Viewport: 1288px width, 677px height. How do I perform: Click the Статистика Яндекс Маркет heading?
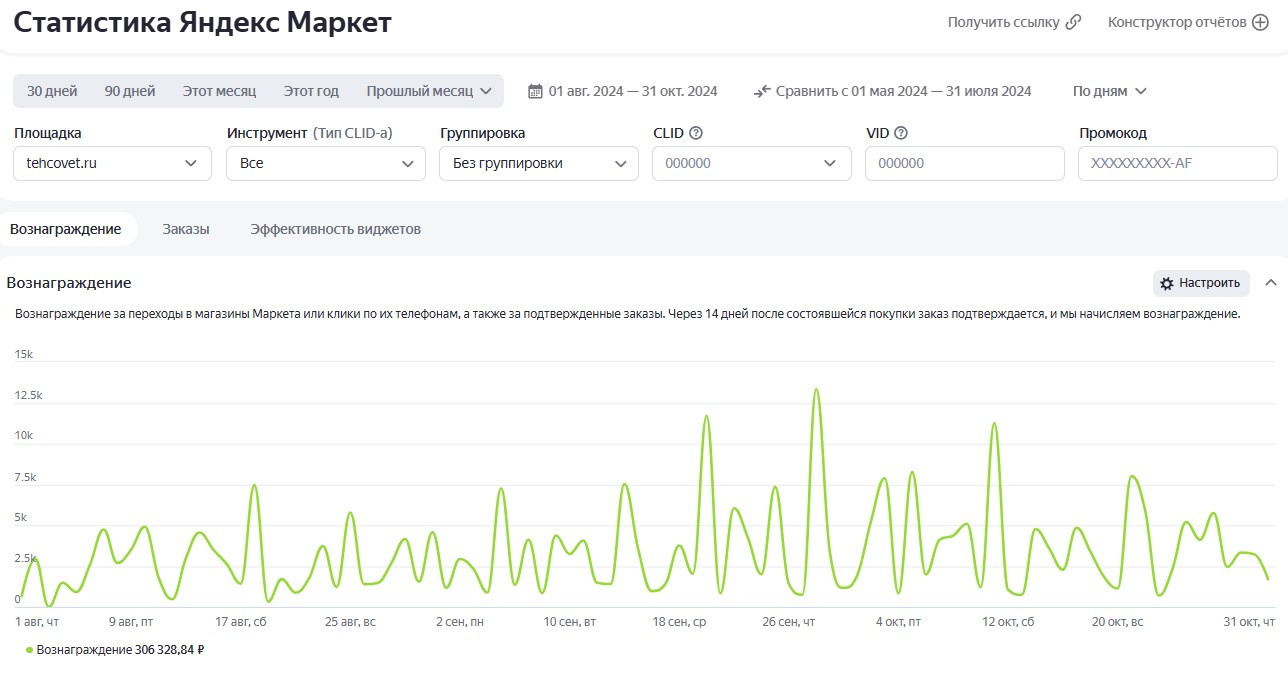coord(202,23)
